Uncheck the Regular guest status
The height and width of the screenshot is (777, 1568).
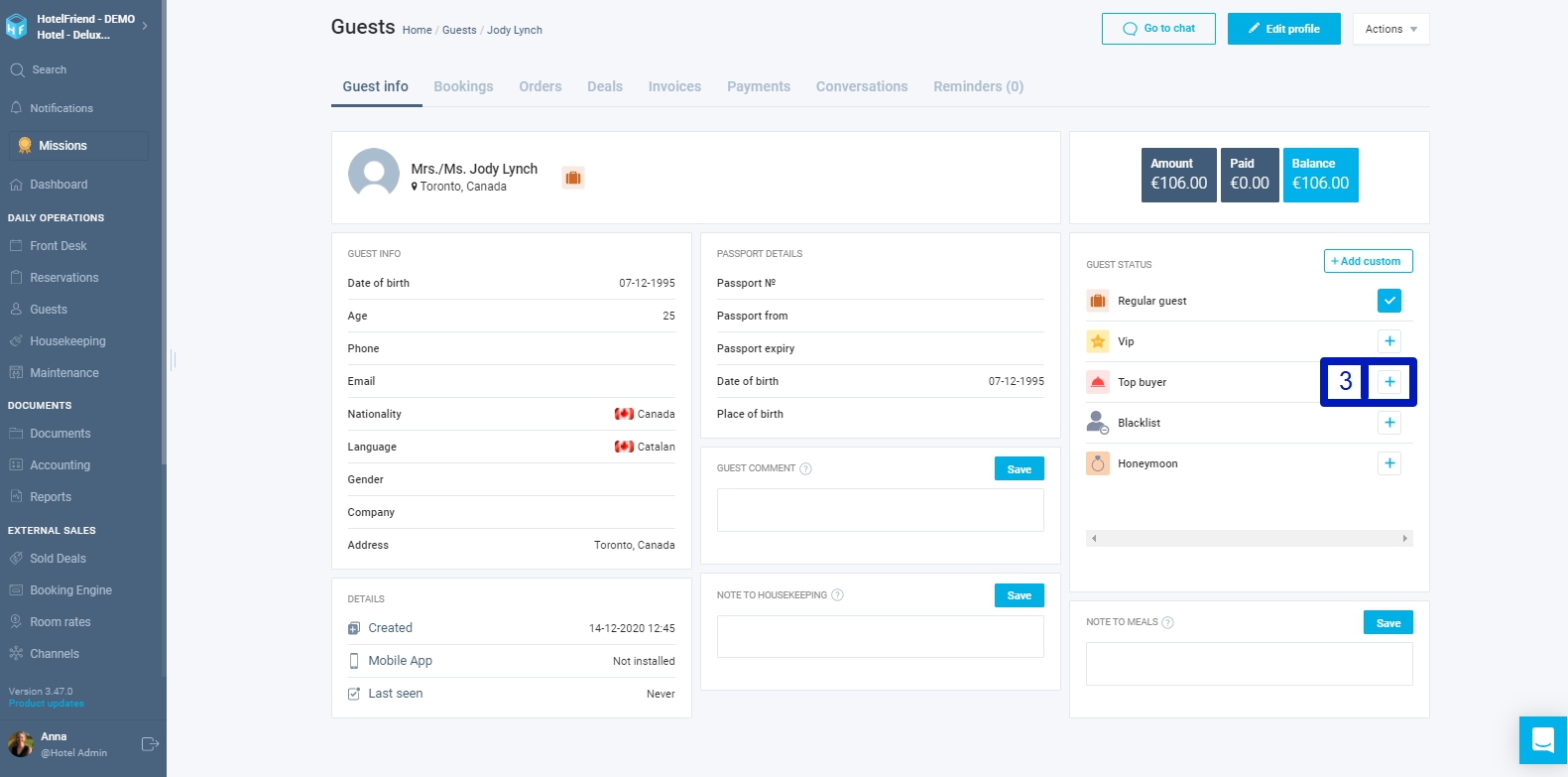coord(1389,301)
